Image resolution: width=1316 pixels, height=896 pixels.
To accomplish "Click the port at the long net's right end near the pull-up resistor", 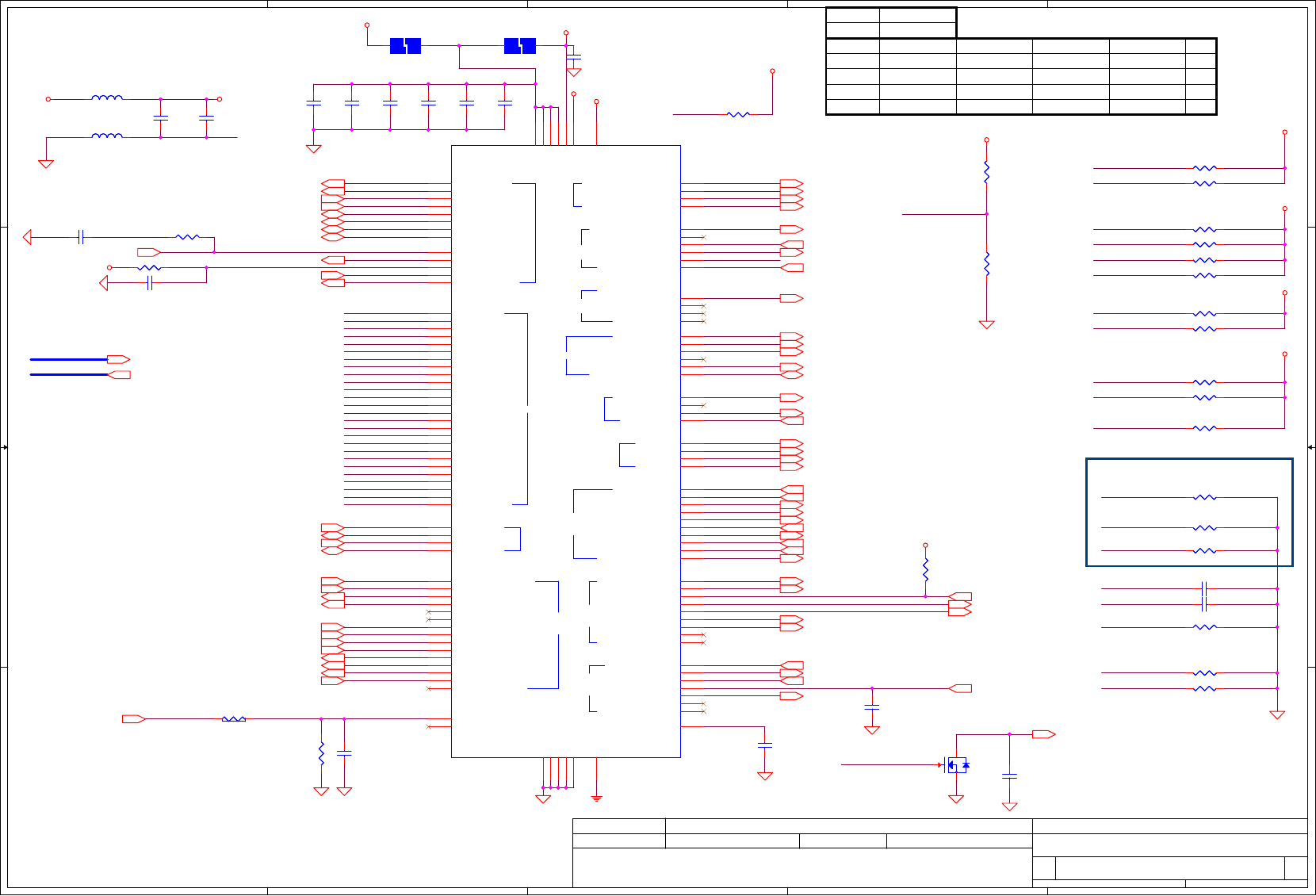I will pos(960,596).
